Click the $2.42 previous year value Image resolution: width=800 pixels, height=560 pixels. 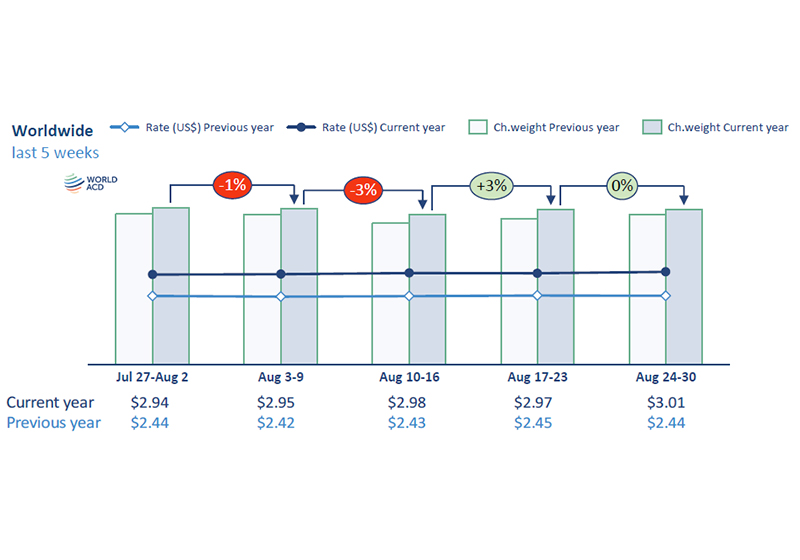[276, 423]
